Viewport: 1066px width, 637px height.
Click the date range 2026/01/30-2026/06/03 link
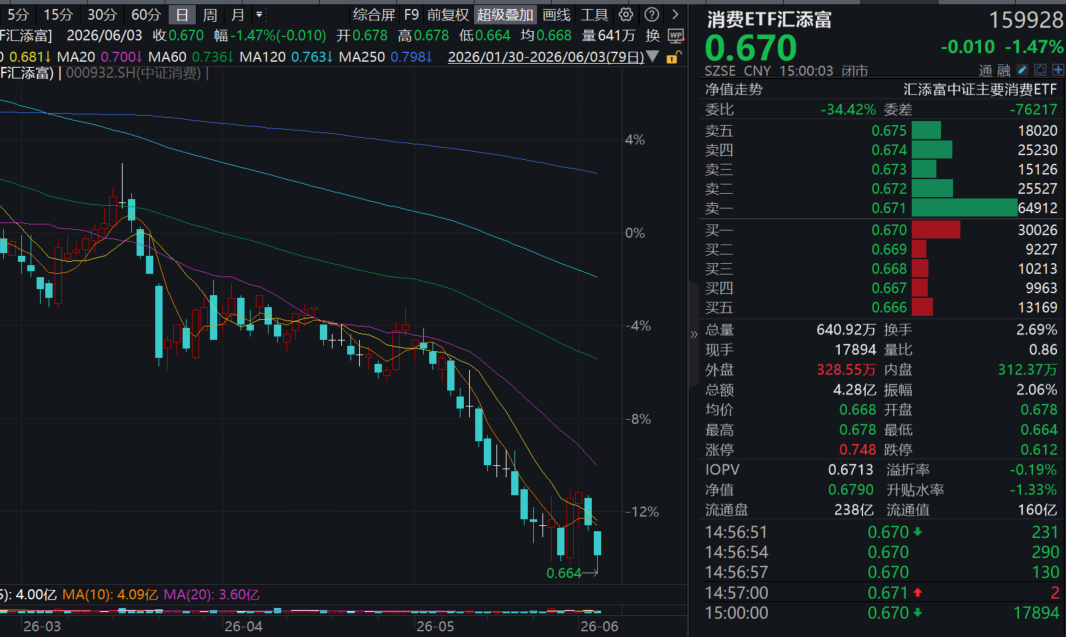coord(546,57)
